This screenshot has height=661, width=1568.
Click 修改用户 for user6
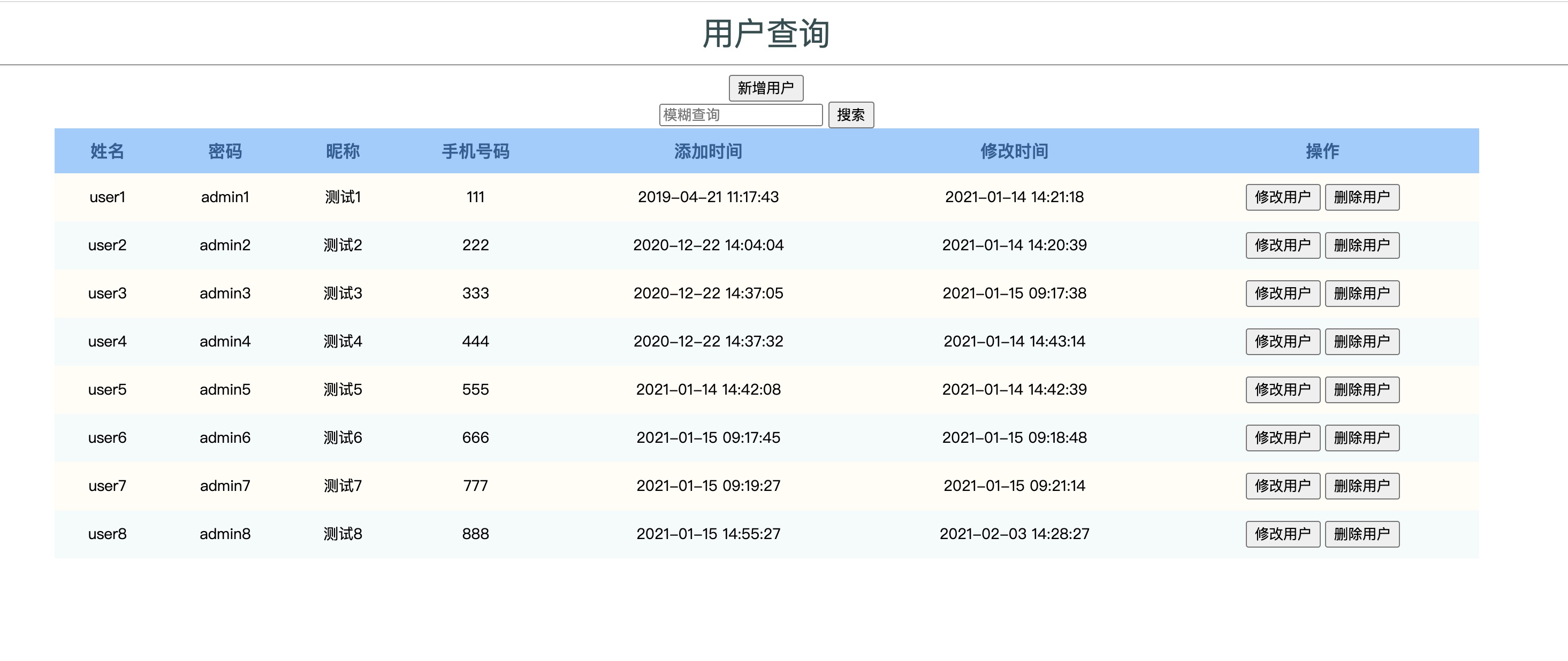pos(1282,437)
